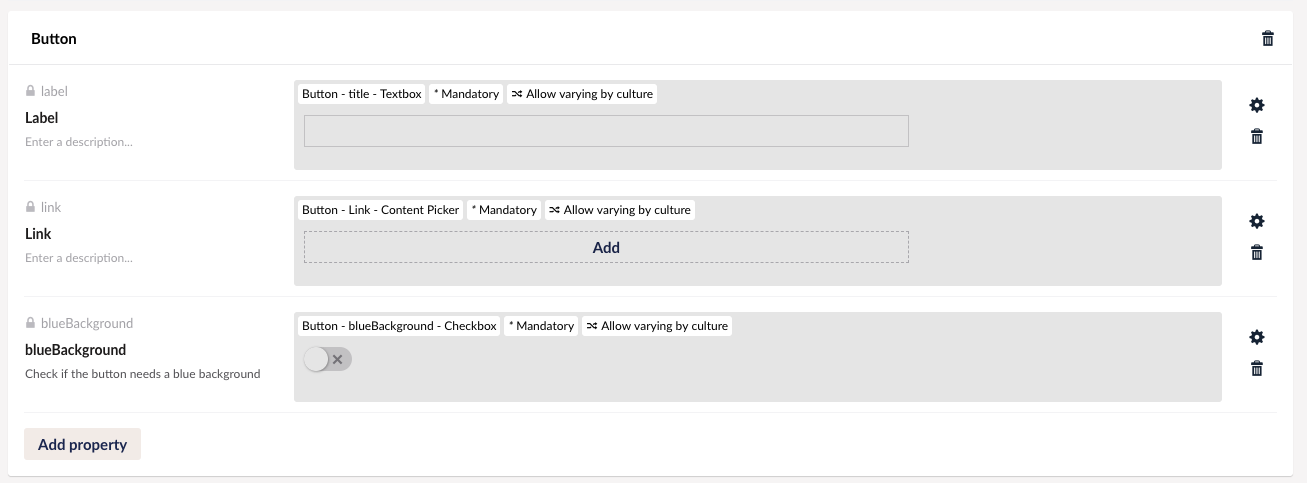Click the Label title textbox field
Viewport: 1307px width, 483px height.
pos(606,131)
